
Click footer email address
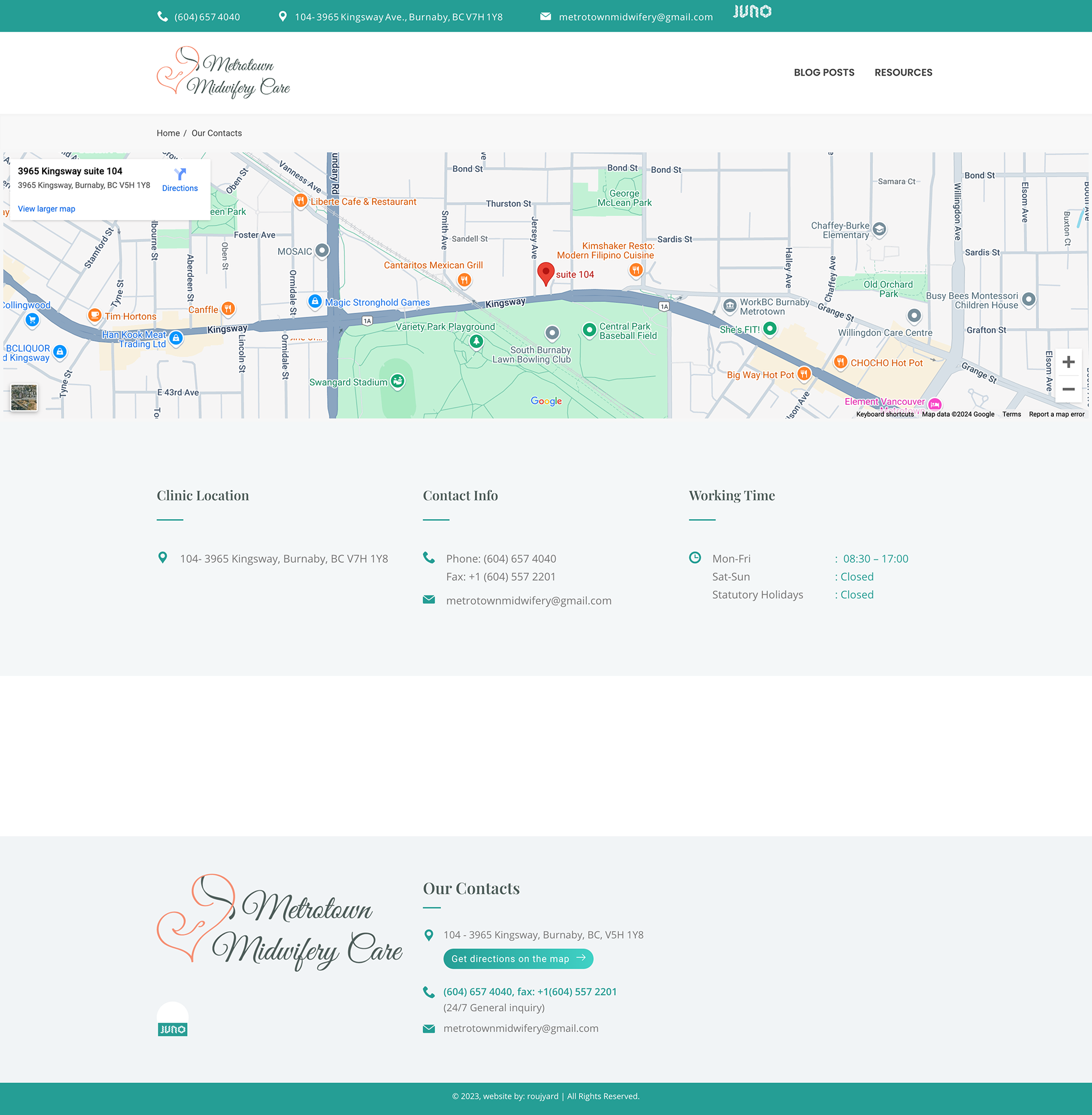[x=521, y=1029]
